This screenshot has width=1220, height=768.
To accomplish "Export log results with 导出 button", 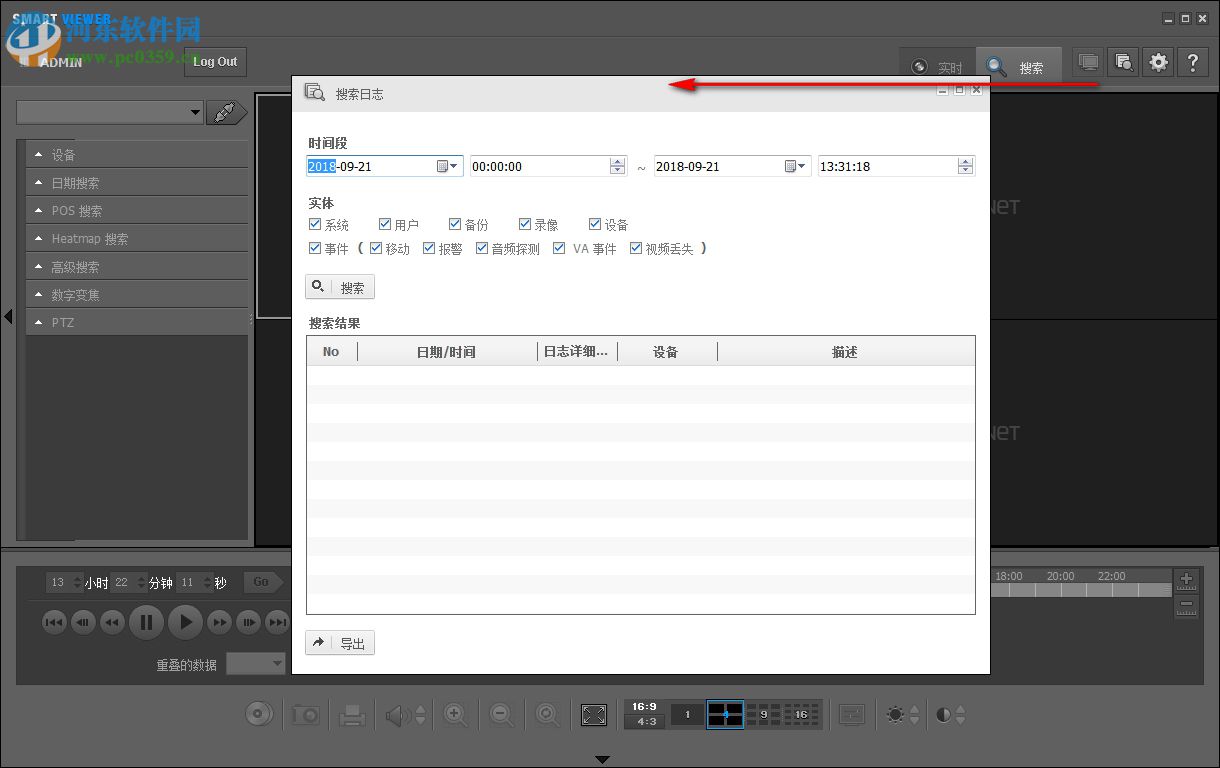I will [340, 643].
